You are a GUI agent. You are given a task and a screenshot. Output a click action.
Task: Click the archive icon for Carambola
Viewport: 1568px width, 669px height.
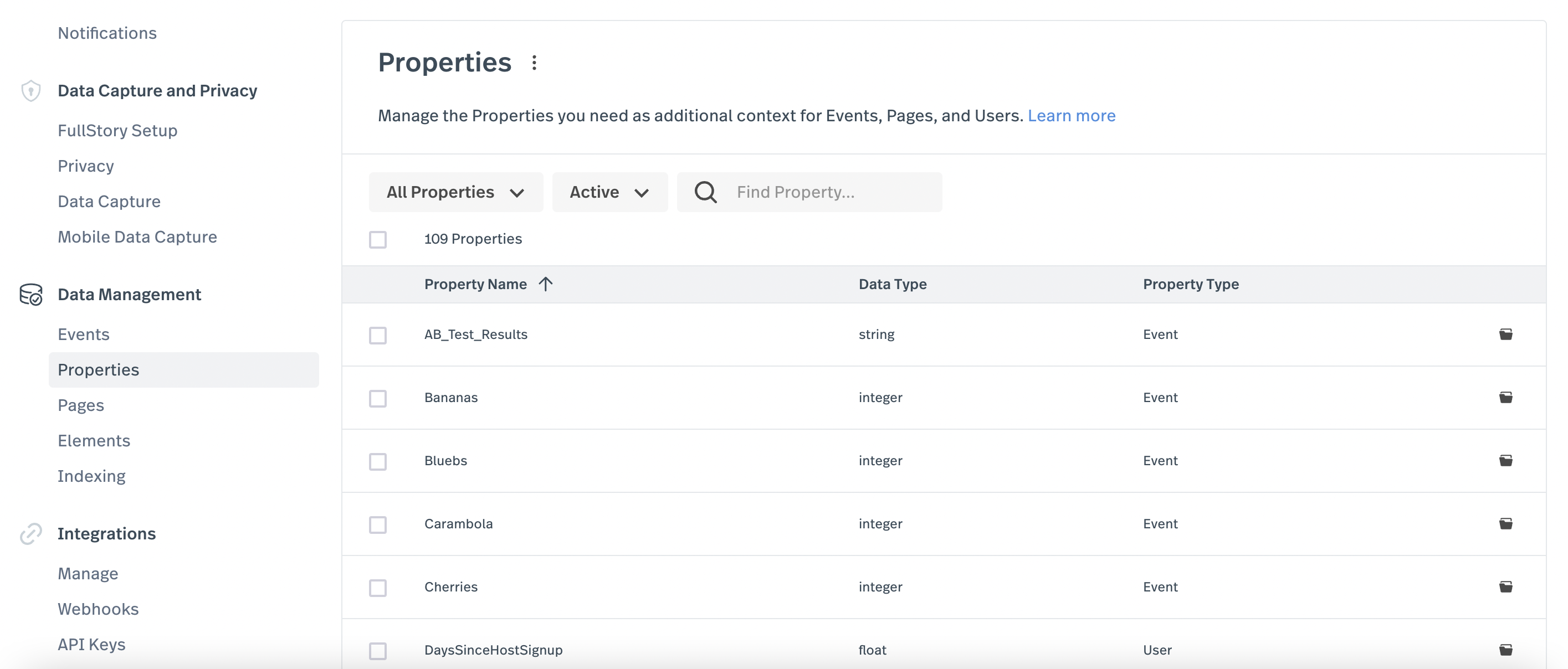pos(1505,524)
